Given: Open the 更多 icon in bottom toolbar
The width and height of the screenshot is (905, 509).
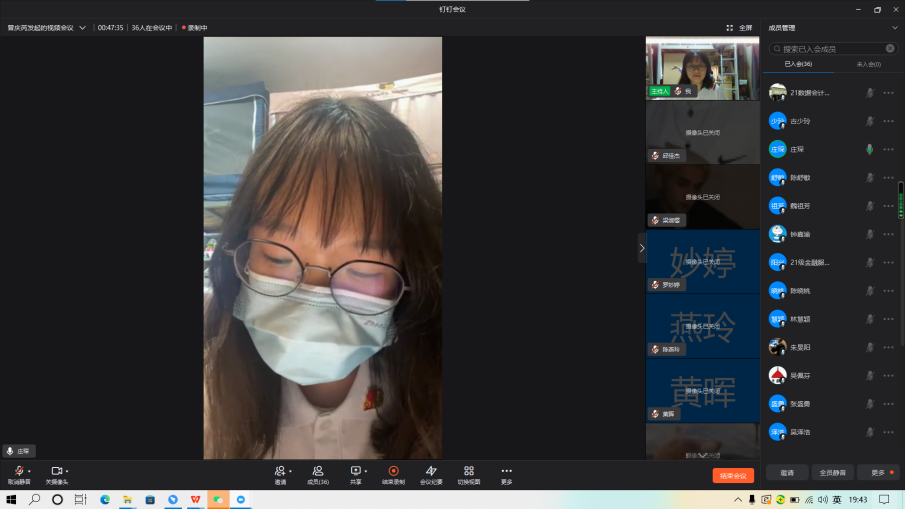Looking at the screenshot, I should pyautogui.click(x=507, y=470).
